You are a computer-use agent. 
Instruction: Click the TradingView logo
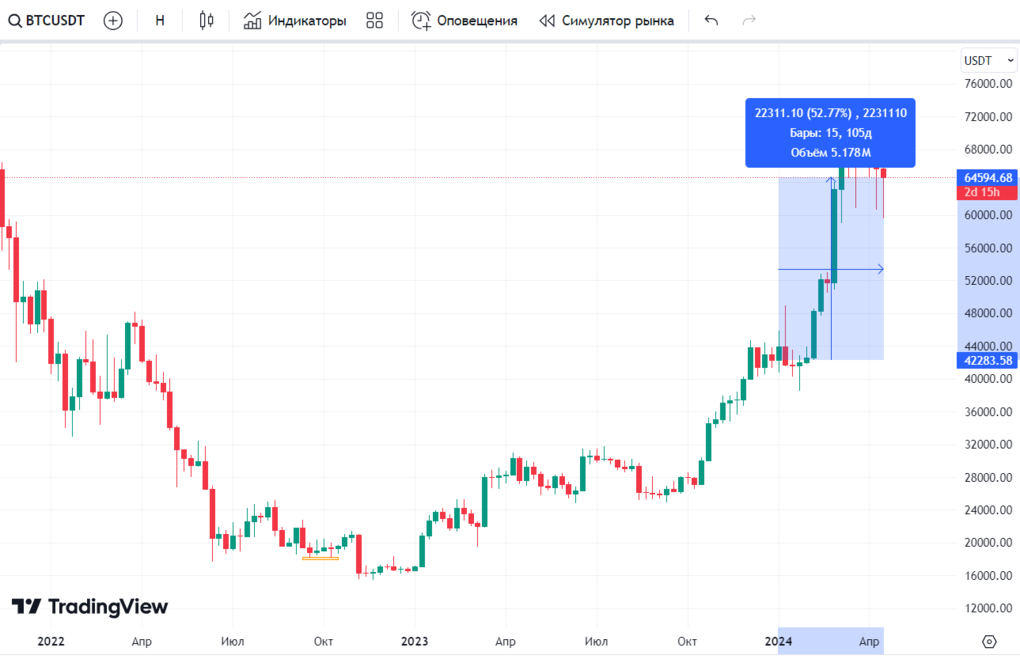(x=90, y=606)
